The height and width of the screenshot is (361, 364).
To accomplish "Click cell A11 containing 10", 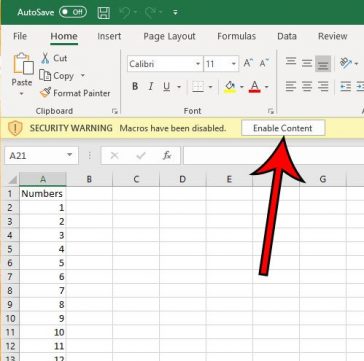I will point(42,332).
